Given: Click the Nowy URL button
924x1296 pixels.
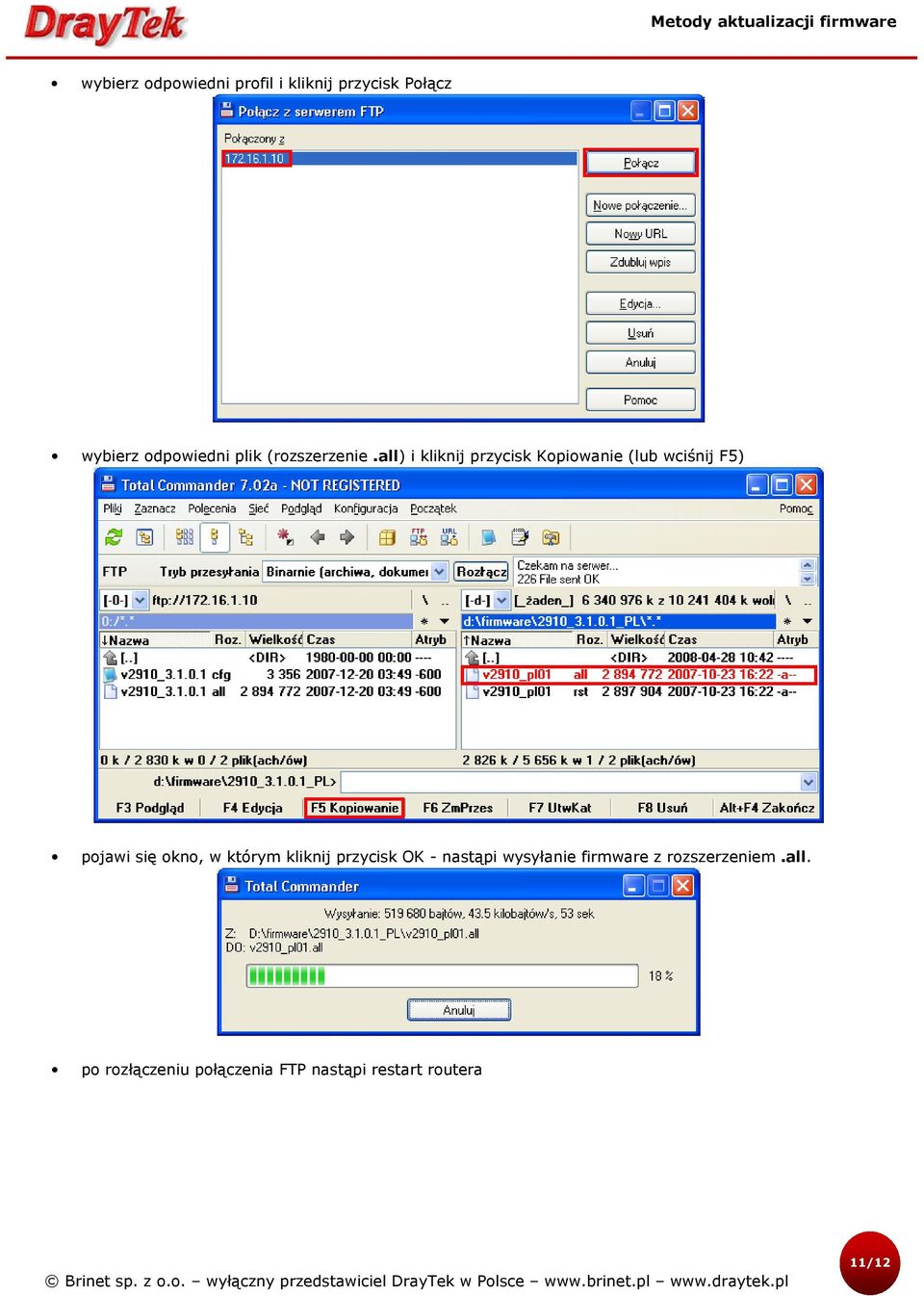Looking at the screenshot, I should tap(641, 233).
